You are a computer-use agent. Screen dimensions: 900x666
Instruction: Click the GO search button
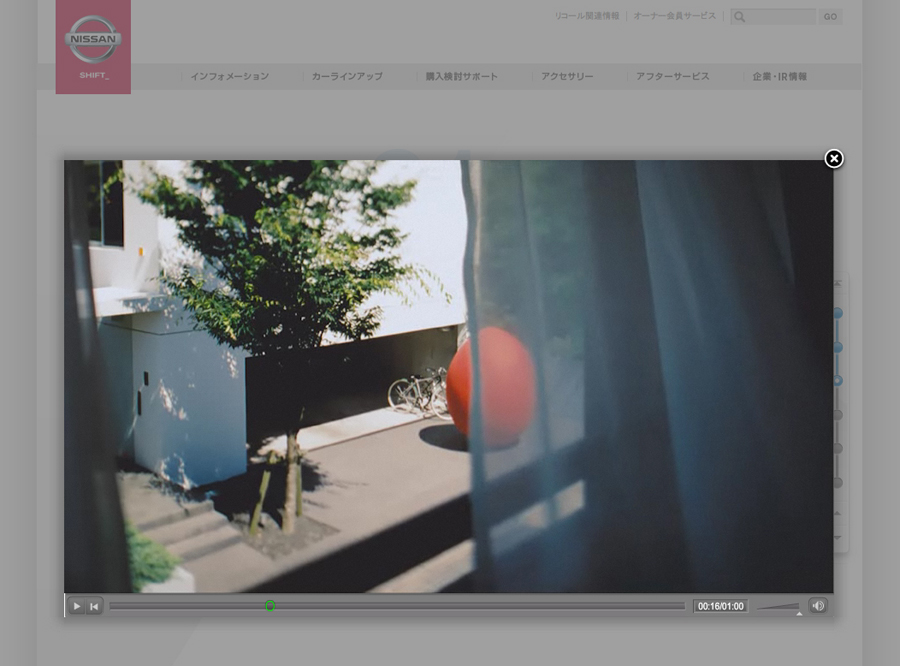point(830,17)
